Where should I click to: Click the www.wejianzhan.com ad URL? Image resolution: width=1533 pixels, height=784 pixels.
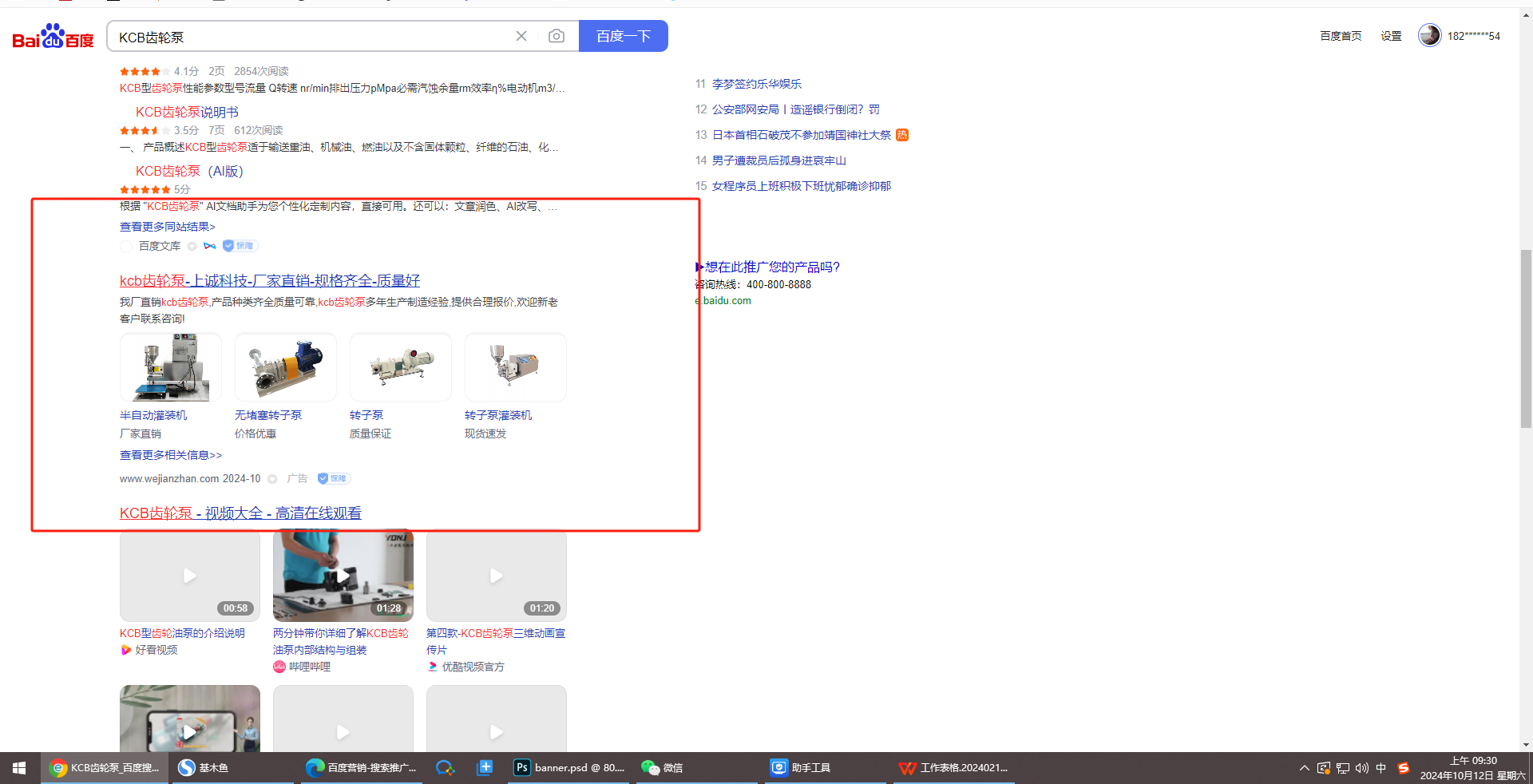[x=169, y=479]
